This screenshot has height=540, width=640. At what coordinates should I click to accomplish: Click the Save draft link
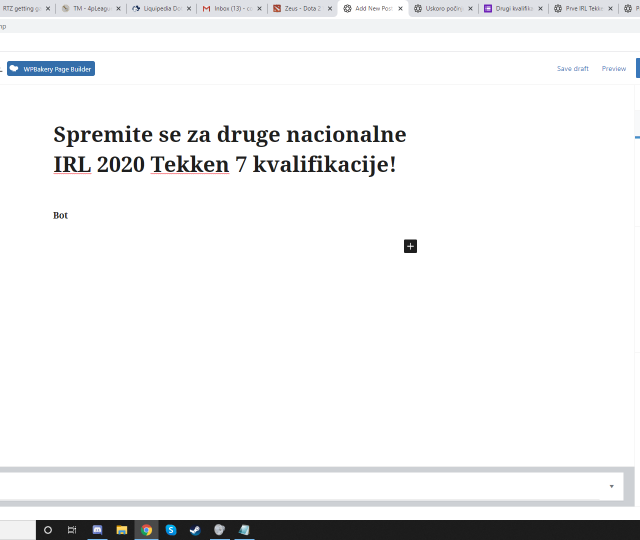(x=572, y=69)
